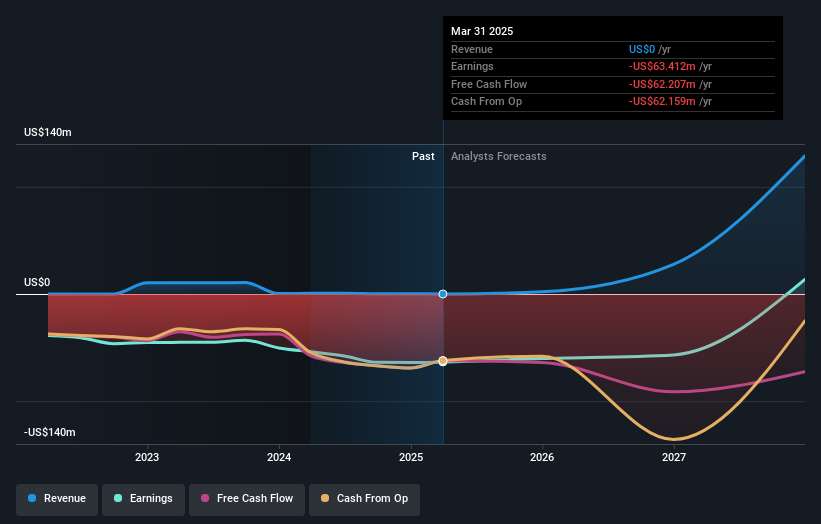The width and height of the screenshot is (821, 524).
Task: Click the US$140m y-axis label
Action: pos(49,132)
